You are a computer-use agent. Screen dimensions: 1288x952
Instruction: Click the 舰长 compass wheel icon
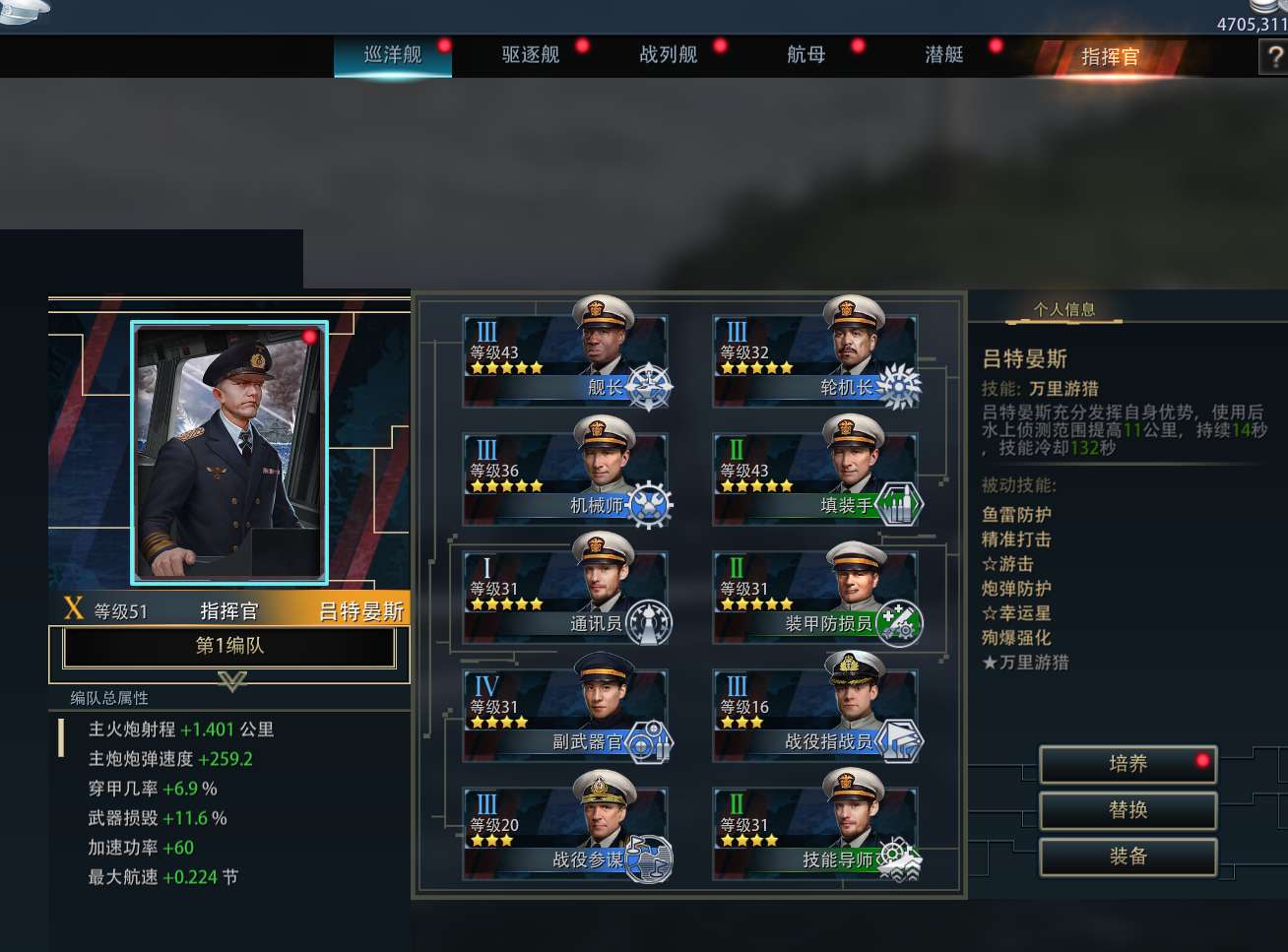649,387
